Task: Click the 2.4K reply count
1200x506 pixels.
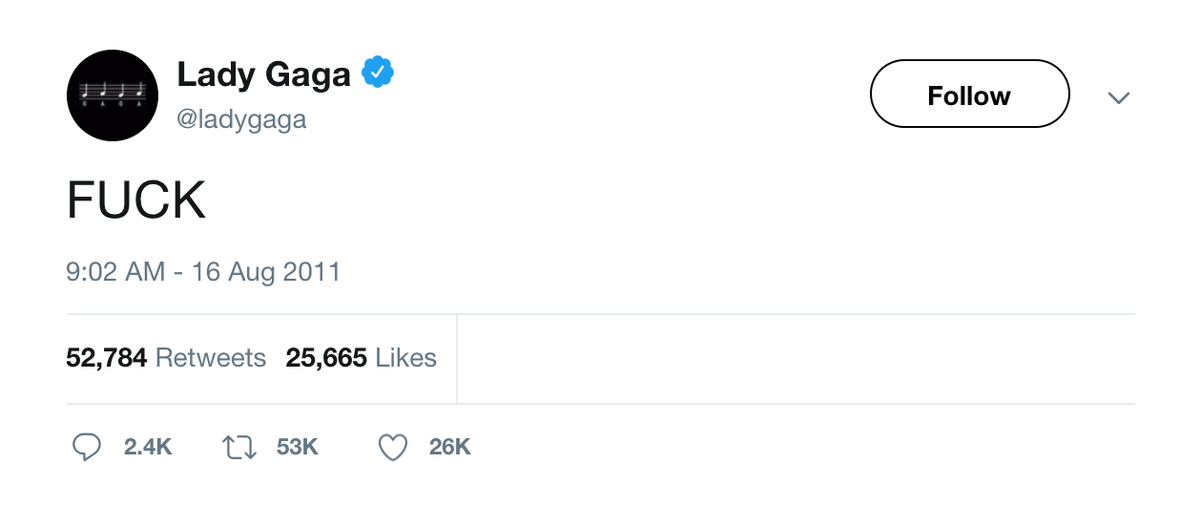Action: pos(148,448)
